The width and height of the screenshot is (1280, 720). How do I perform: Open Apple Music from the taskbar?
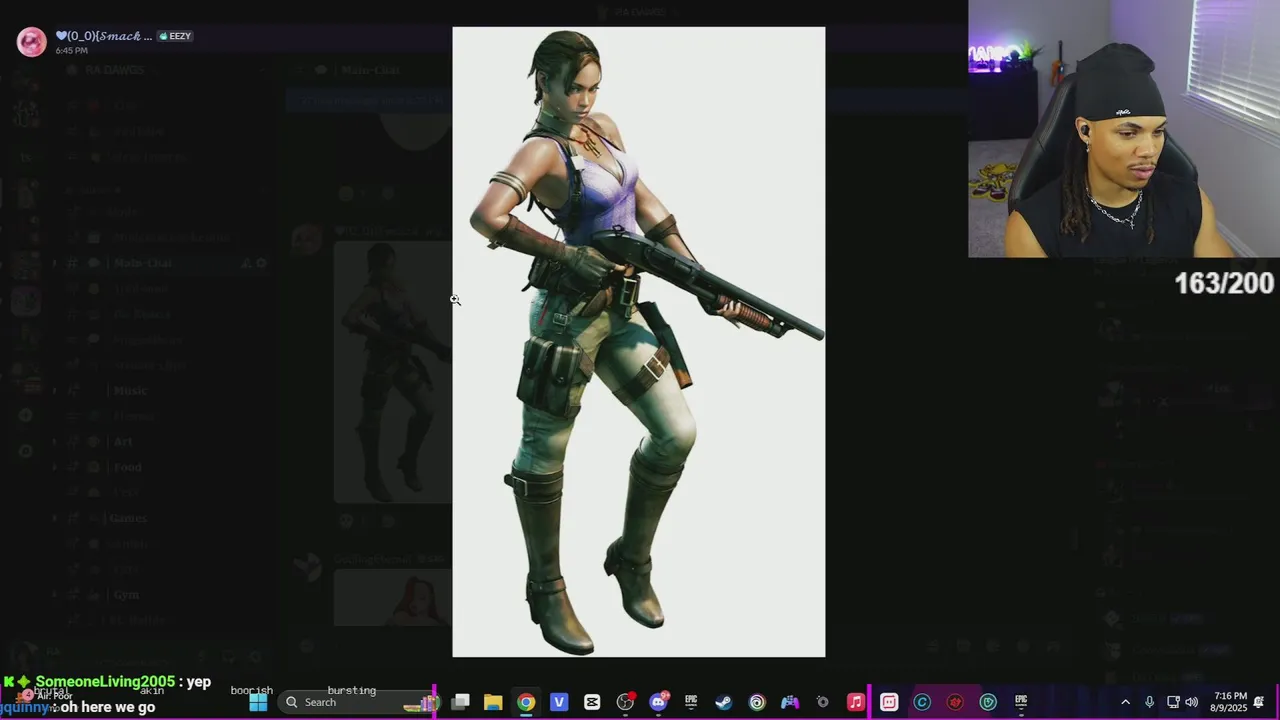[856, 702]
